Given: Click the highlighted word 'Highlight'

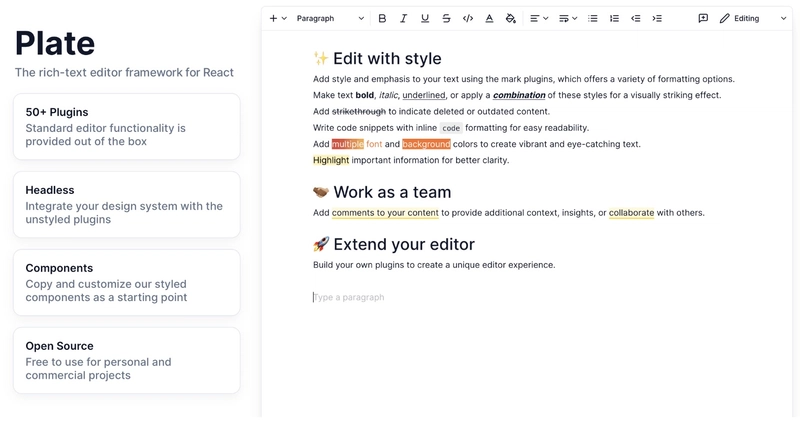Looking at the screenshot, I should point(331,160).
